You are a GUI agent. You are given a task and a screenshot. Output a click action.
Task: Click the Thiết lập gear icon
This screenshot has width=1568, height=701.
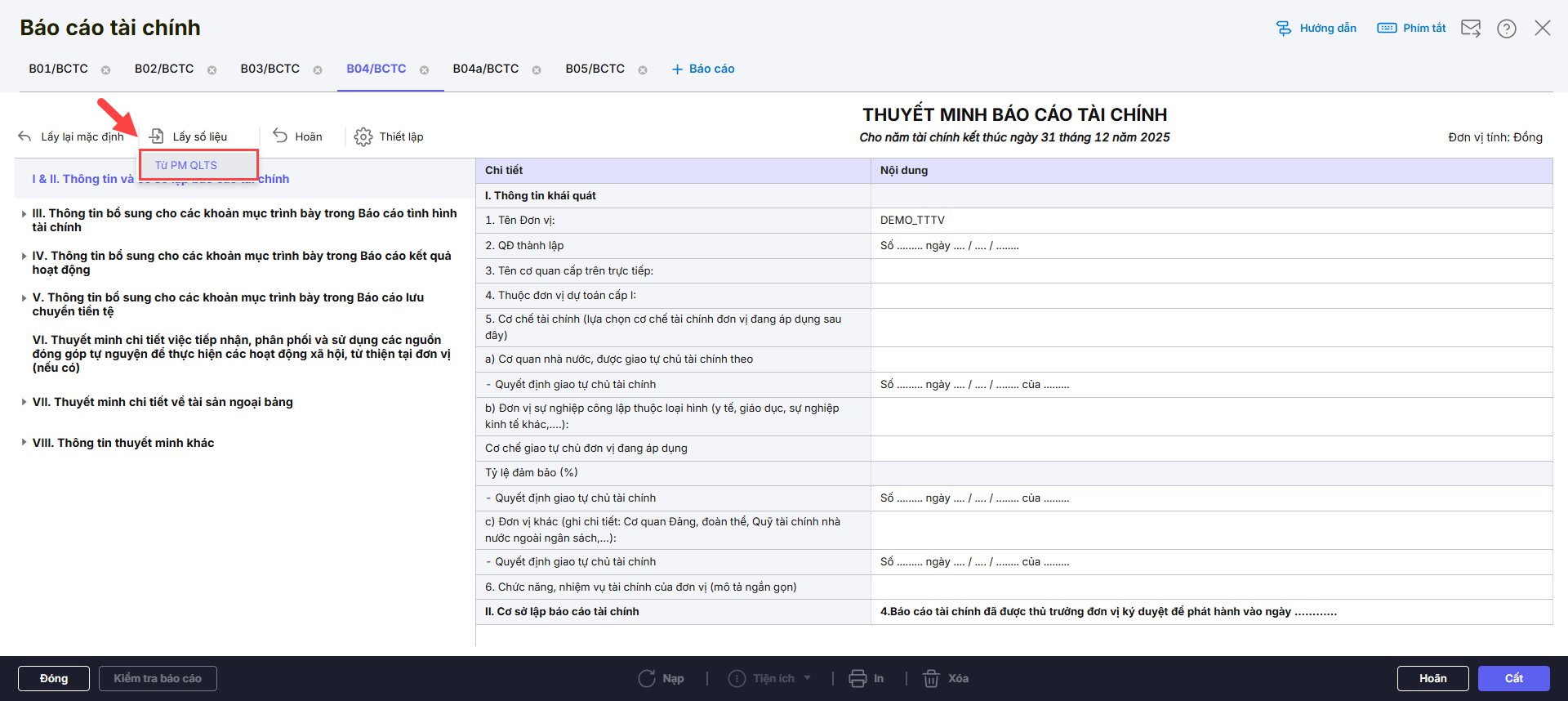(x=363, y=137)
